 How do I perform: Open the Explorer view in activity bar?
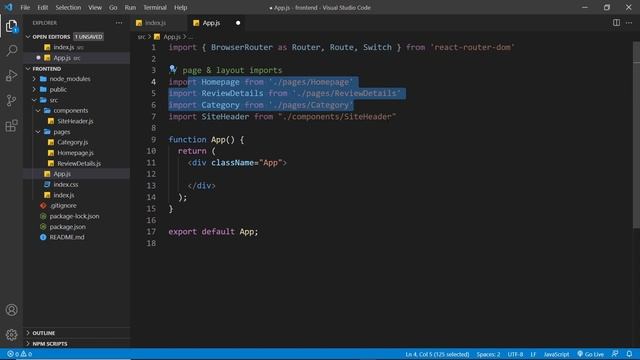(11, 26)
